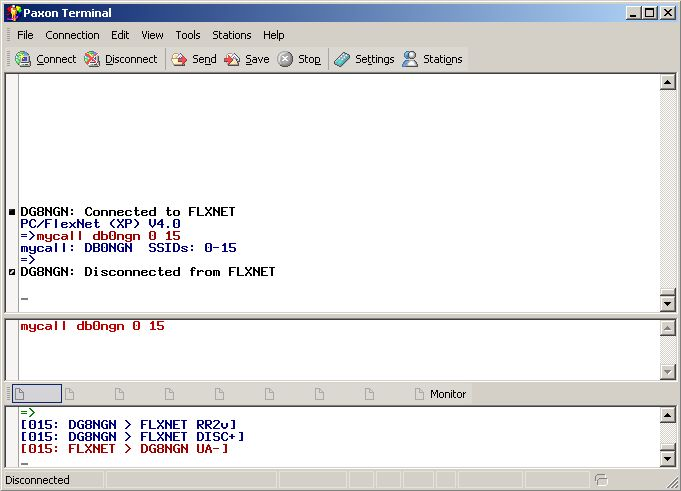This screenshot has width=681, height=491.
Task: Select the first channel tab
Action: click(x=37, y=394)
